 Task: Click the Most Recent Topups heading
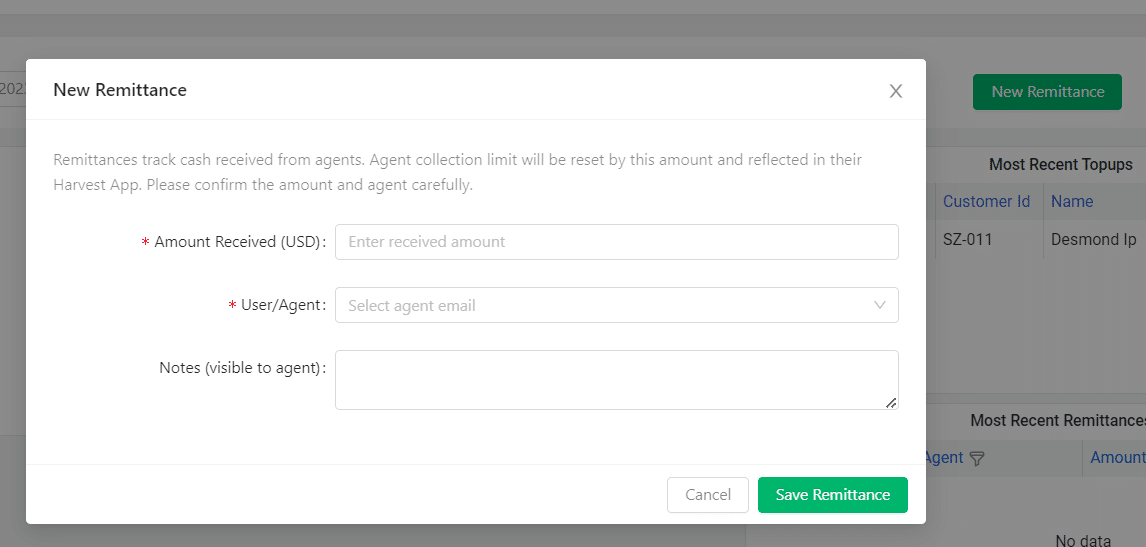coord(1060,164)
